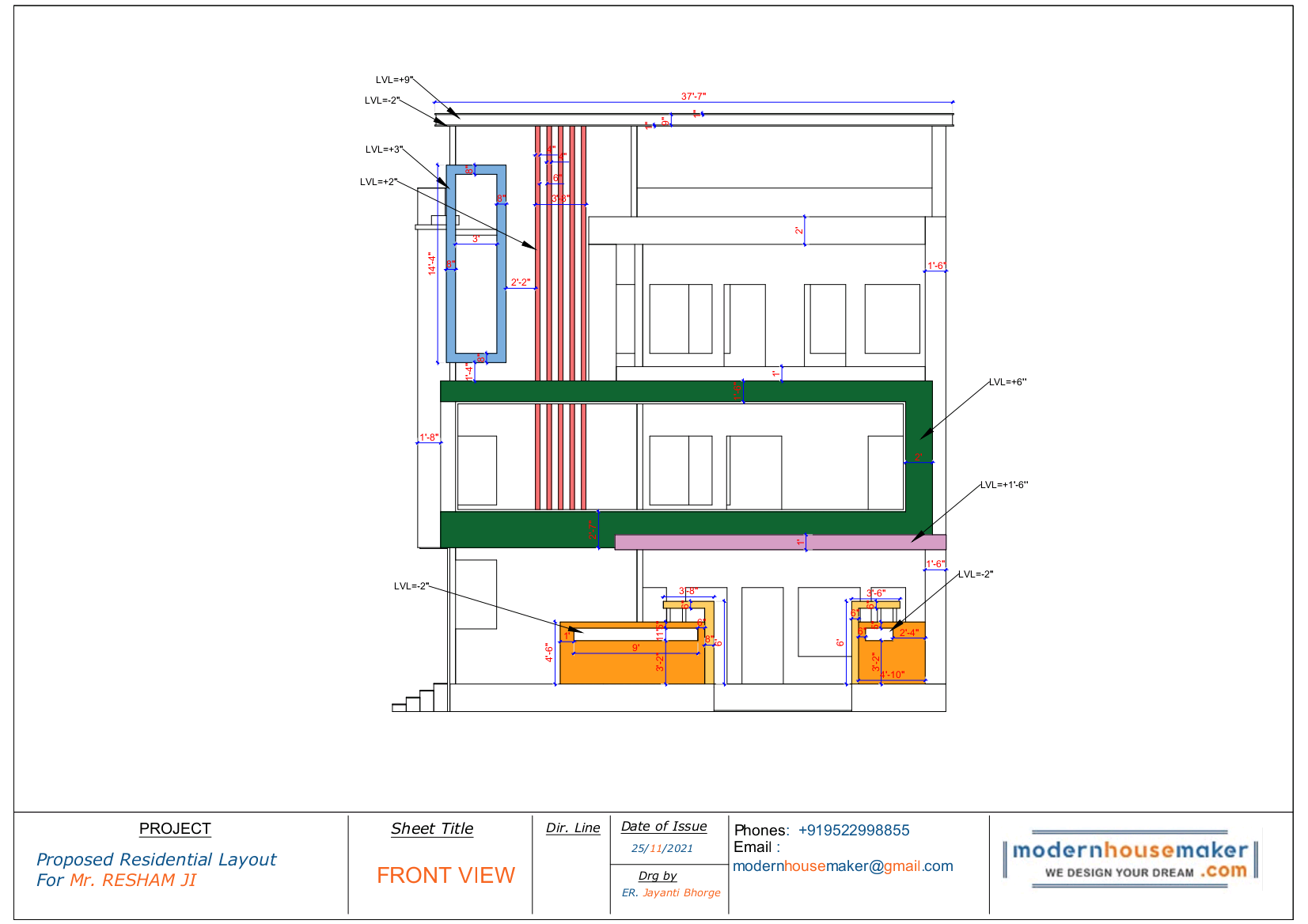Click the "For Mr. RESHAM JI" line
This screenshot has height=924, width=1308.
click(x=116, y=880)
